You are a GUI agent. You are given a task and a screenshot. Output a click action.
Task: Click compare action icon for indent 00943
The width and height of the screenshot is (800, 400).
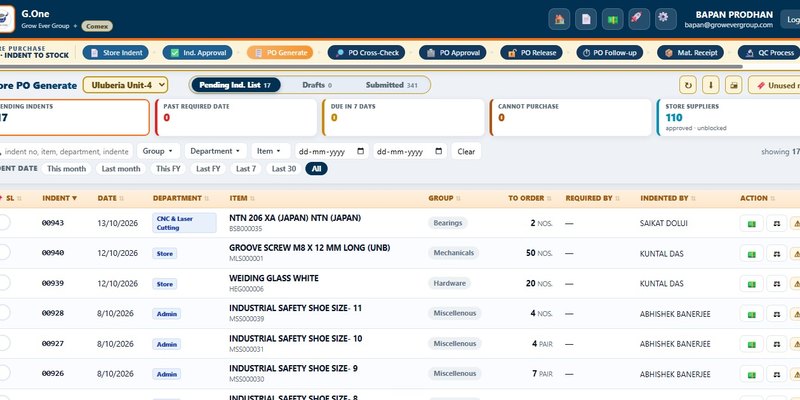pyautogui.click(x=777, y=223)
